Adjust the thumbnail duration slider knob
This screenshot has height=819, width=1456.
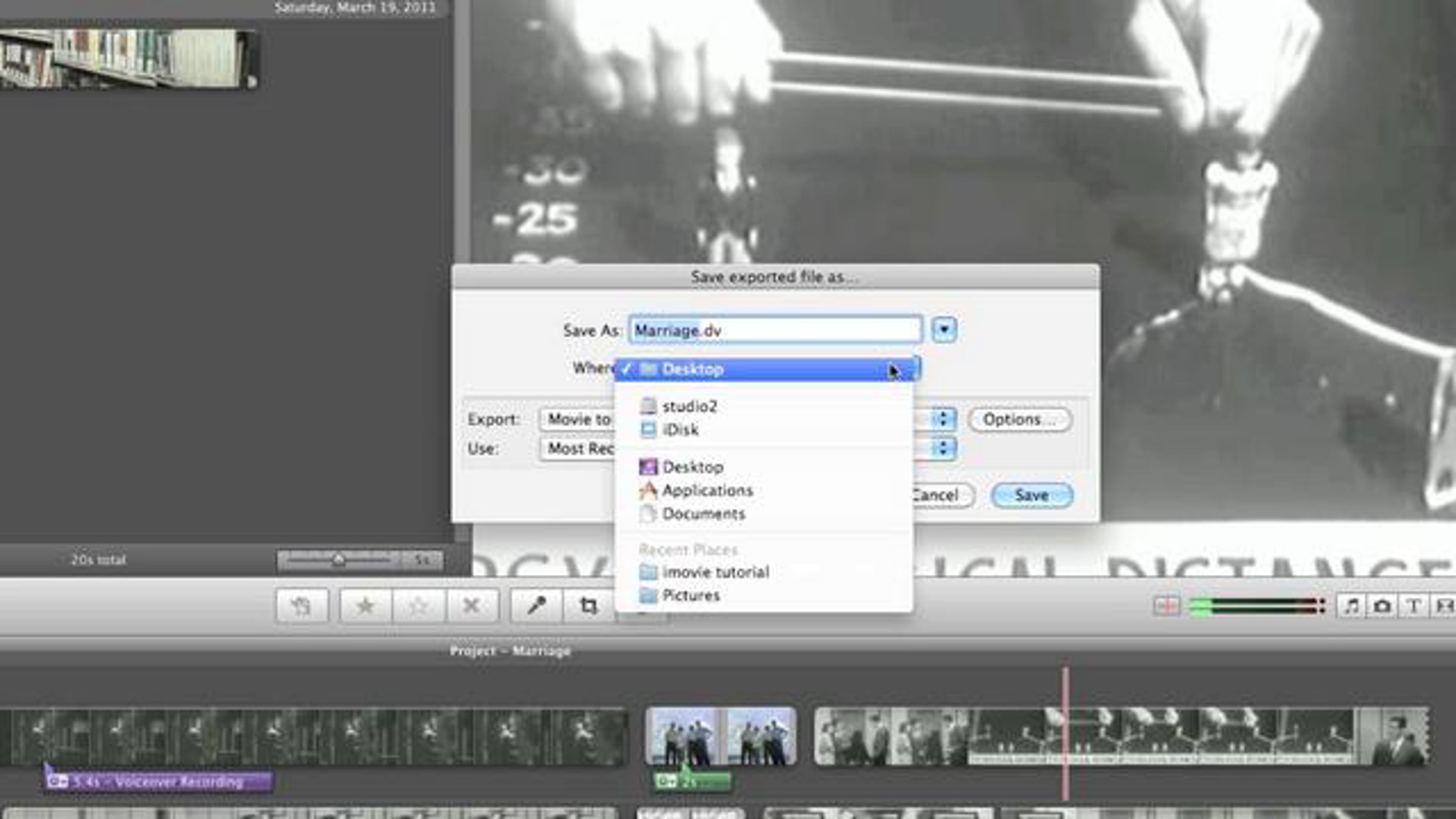(339, 559)
